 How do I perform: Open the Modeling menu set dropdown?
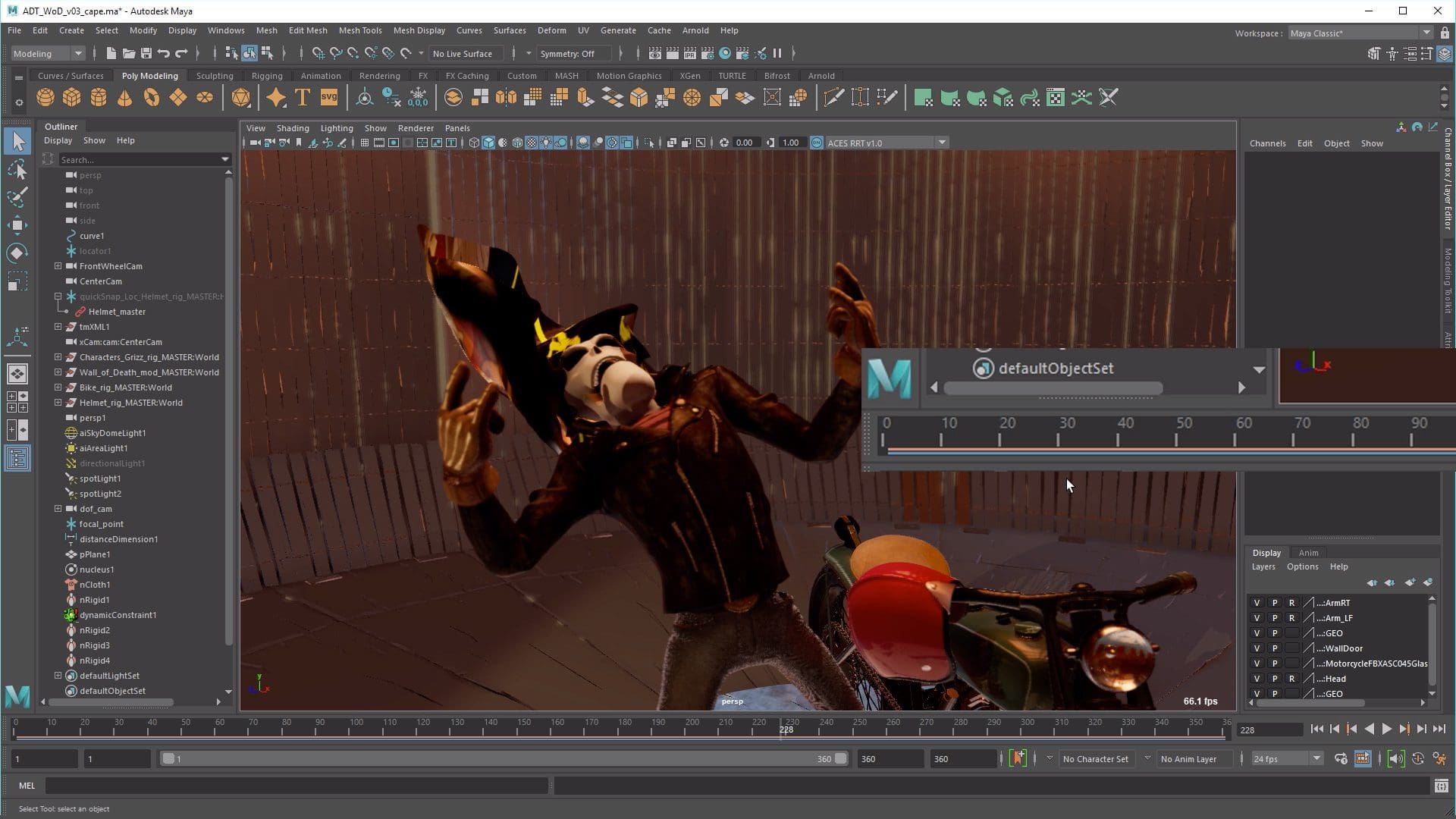(x=47, y=54)
